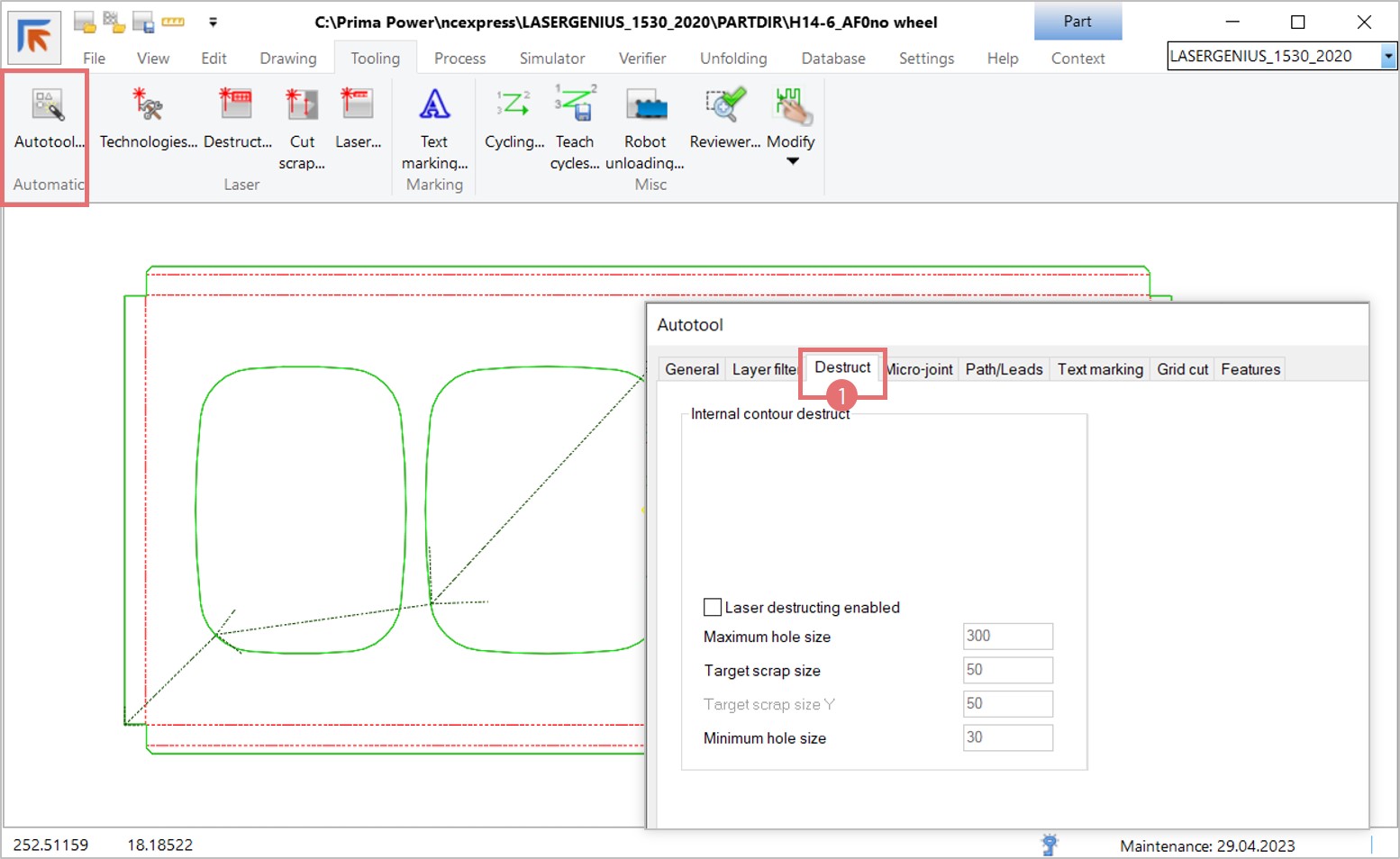1400x859 pixels.
Task: Click the Part context button
Action: tap(1077, 22)
